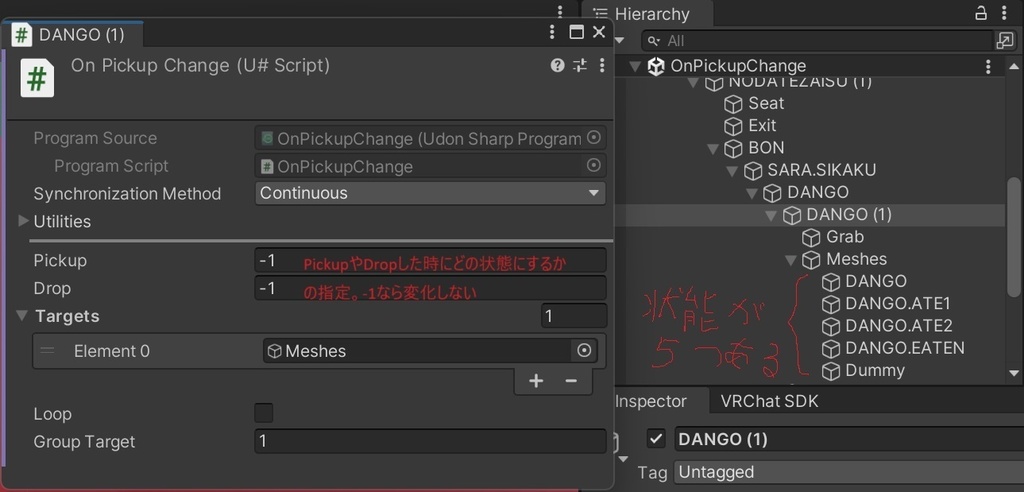Close the DANGO (1) properties window
The width and height of the screenshot is (1024, 492).
[x=598, y=32]
